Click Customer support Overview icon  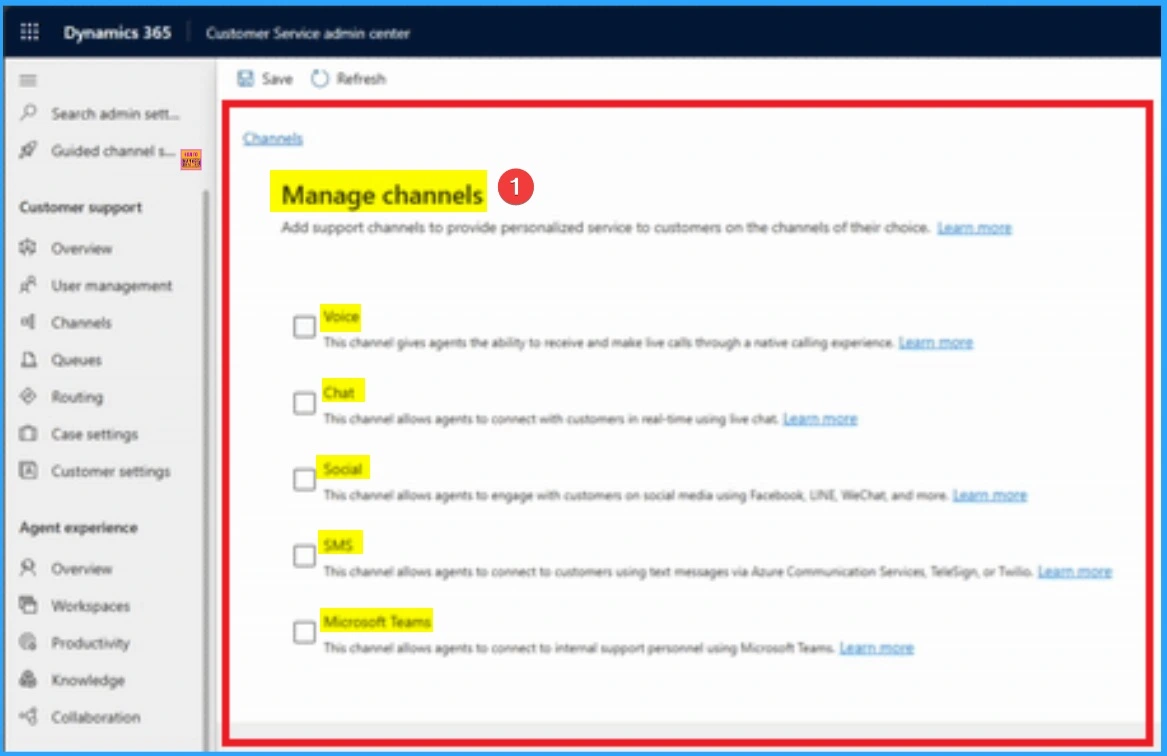pos(28,248)
